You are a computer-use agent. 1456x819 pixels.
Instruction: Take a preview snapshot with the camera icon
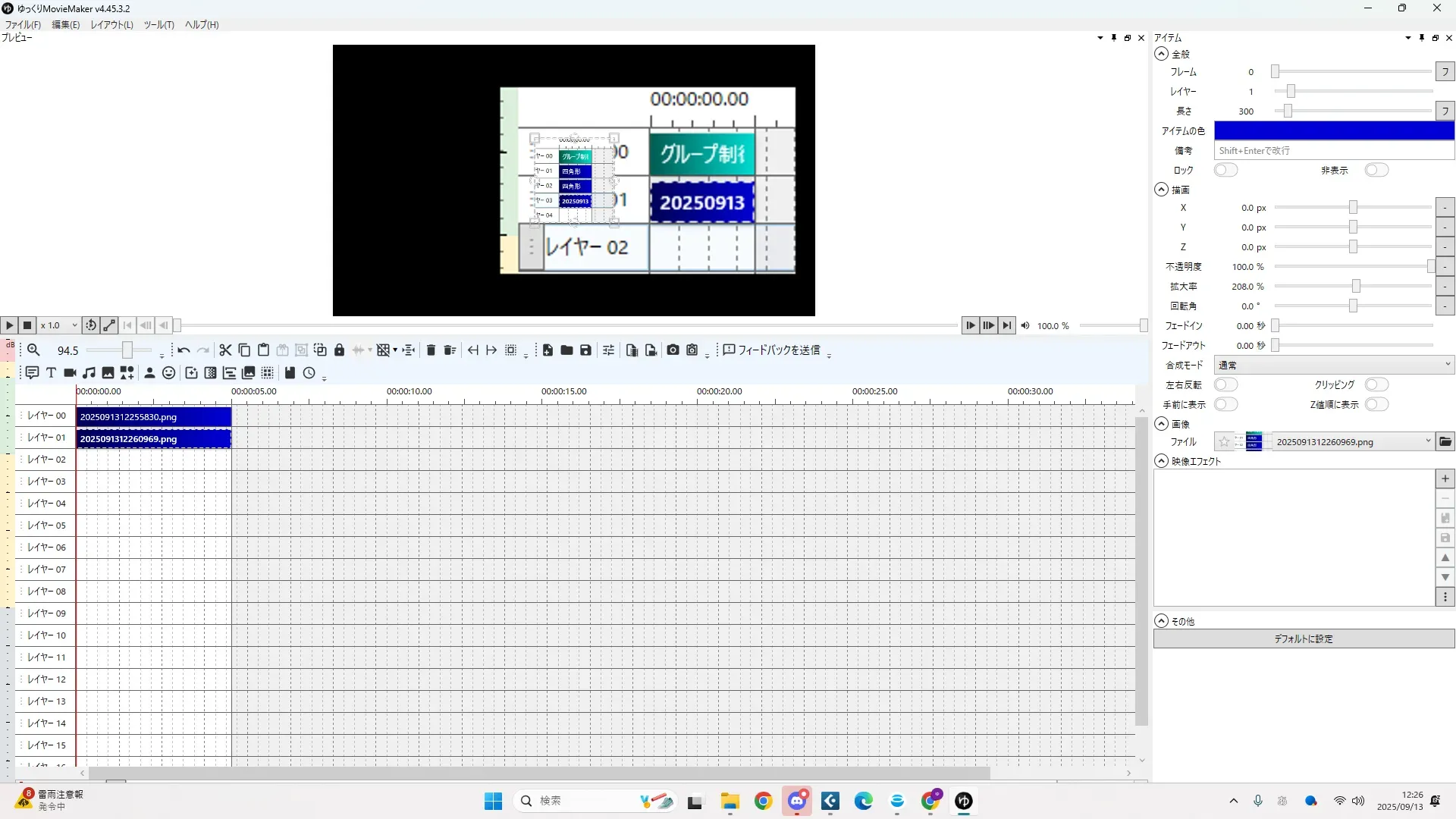(x=673, y=350)
